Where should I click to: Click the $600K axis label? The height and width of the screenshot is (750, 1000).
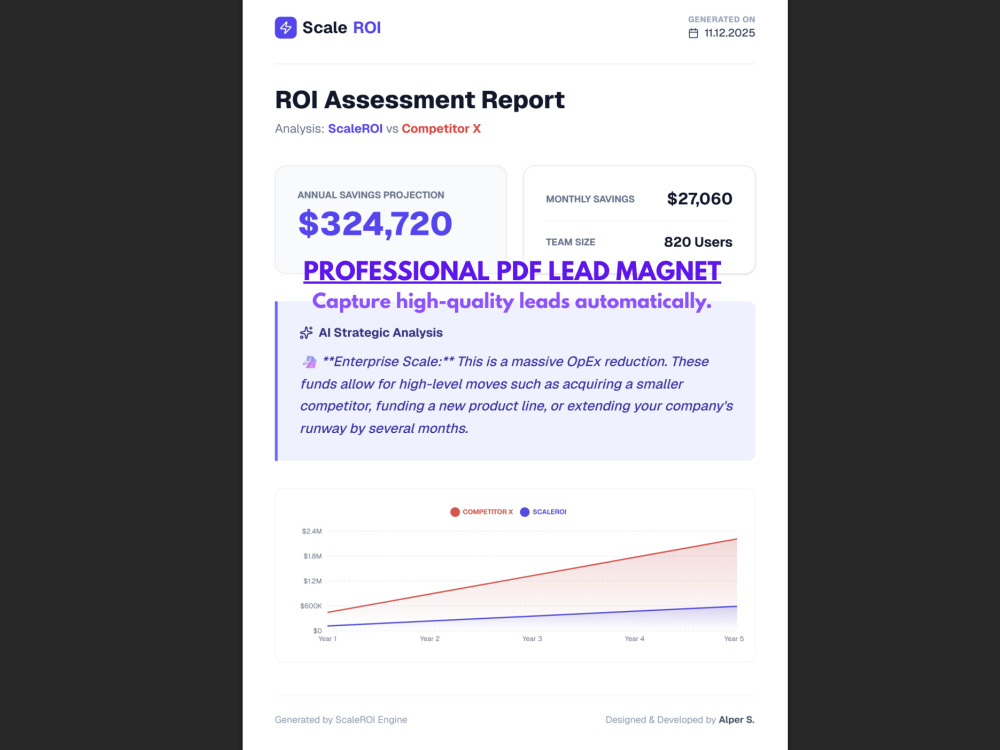click(311, 606)
